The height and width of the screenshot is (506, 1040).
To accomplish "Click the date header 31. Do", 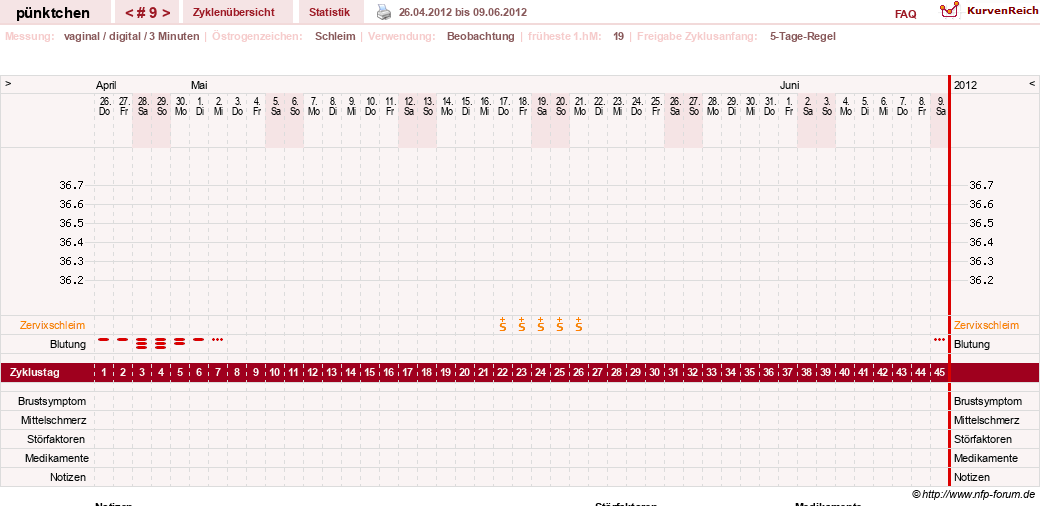I will (x=769, y=106).
